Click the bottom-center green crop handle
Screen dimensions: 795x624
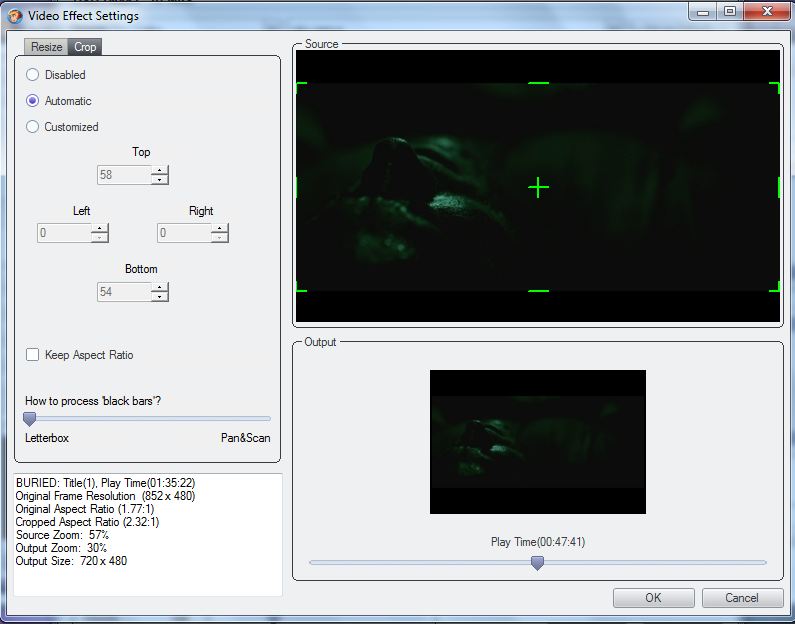(x=538, y=291)
